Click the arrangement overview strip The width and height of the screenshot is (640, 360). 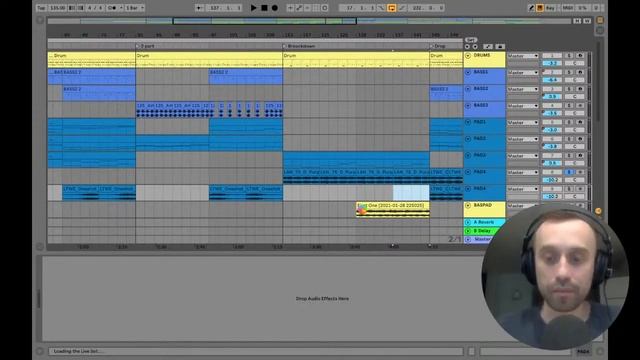[309, 21]
